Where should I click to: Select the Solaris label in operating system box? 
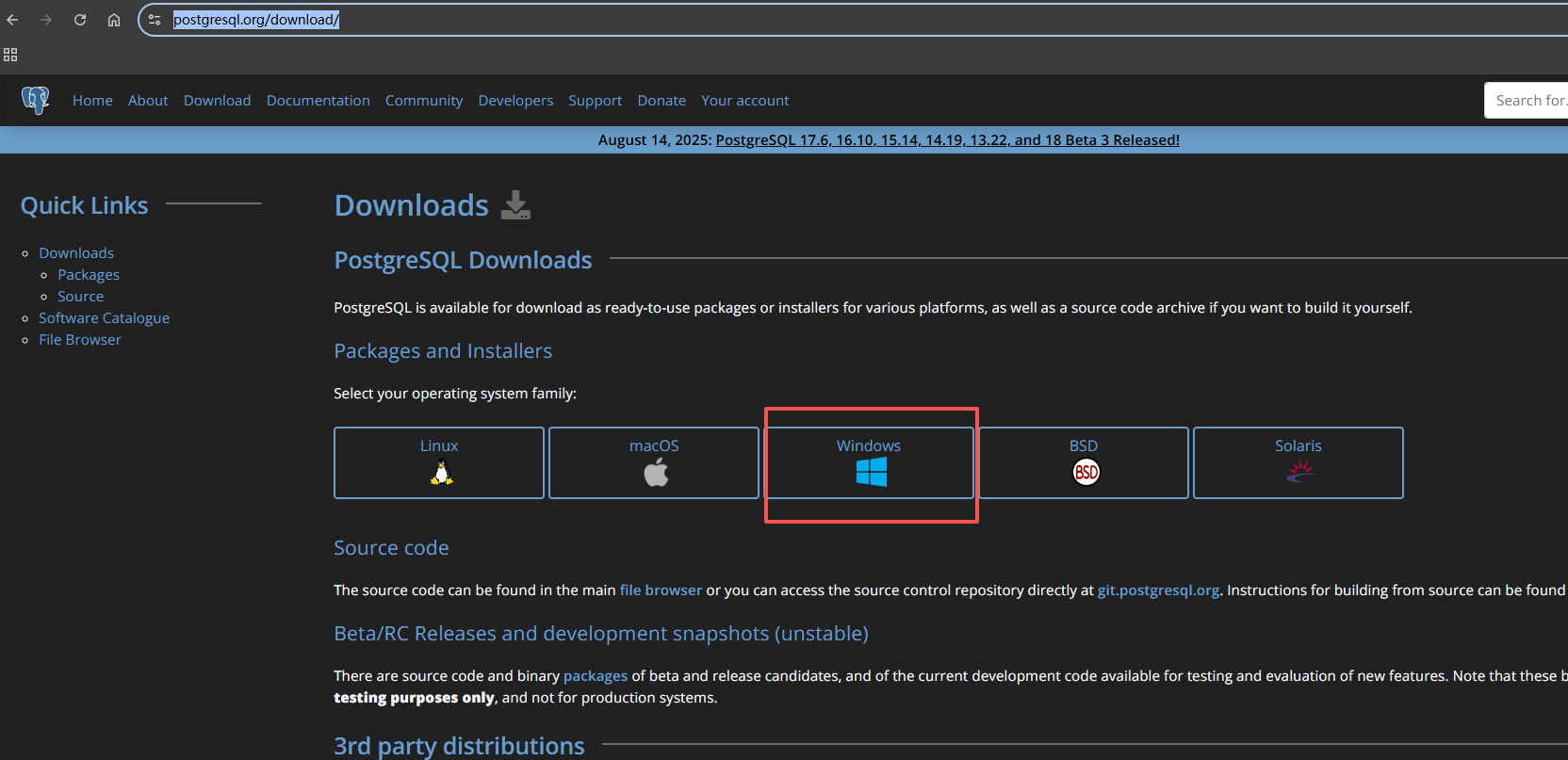tap(1298, 446)
